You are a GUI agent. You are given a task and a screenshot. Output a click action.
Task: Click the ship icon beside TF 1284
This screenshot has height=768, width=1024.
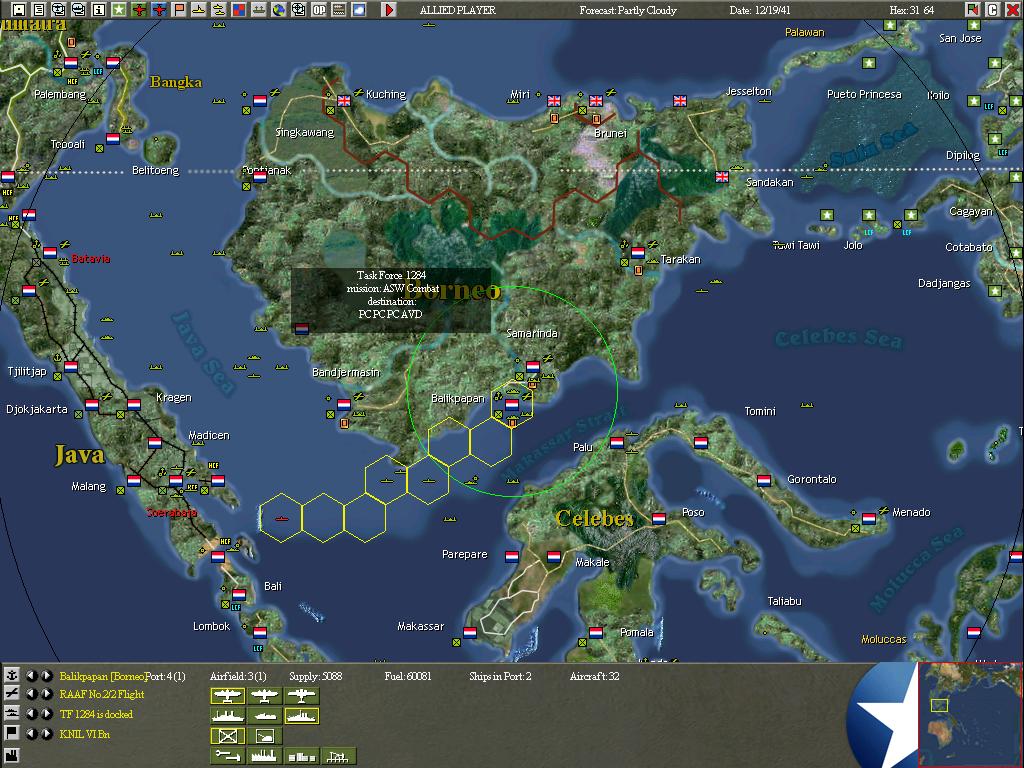pos(11,713)
